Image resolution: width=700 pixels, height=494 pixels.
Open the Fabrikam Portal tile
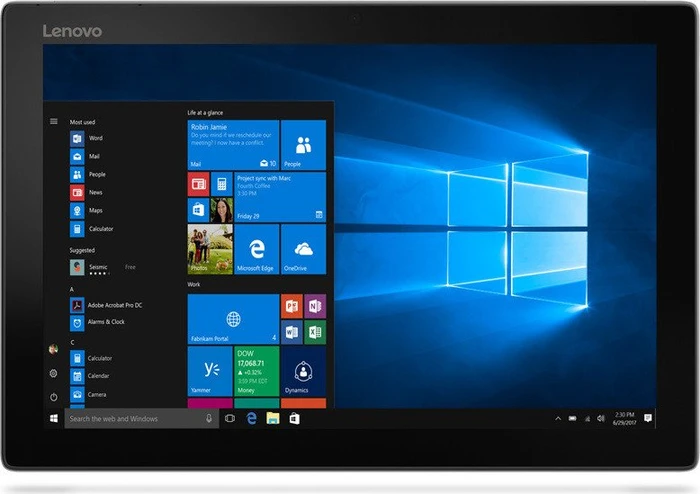click(x=233, y=319)
